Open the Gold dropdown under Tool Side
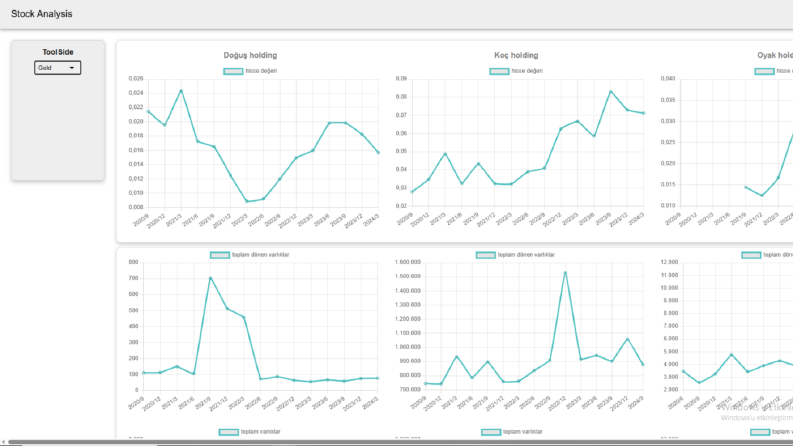Image resolution: width=793 pixels, height=446 pixels. (57, 68)
